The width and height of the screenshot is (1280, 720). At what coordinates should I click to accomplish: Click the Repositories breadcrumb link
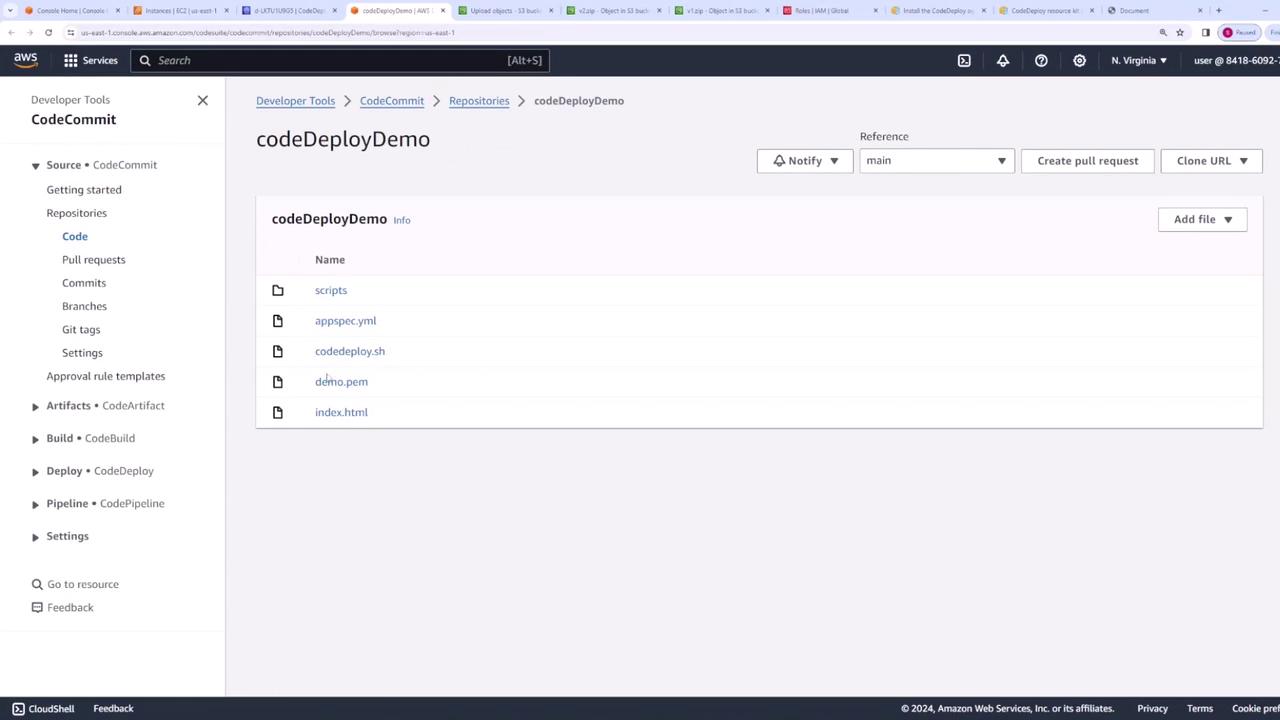[x=479, y=101]
